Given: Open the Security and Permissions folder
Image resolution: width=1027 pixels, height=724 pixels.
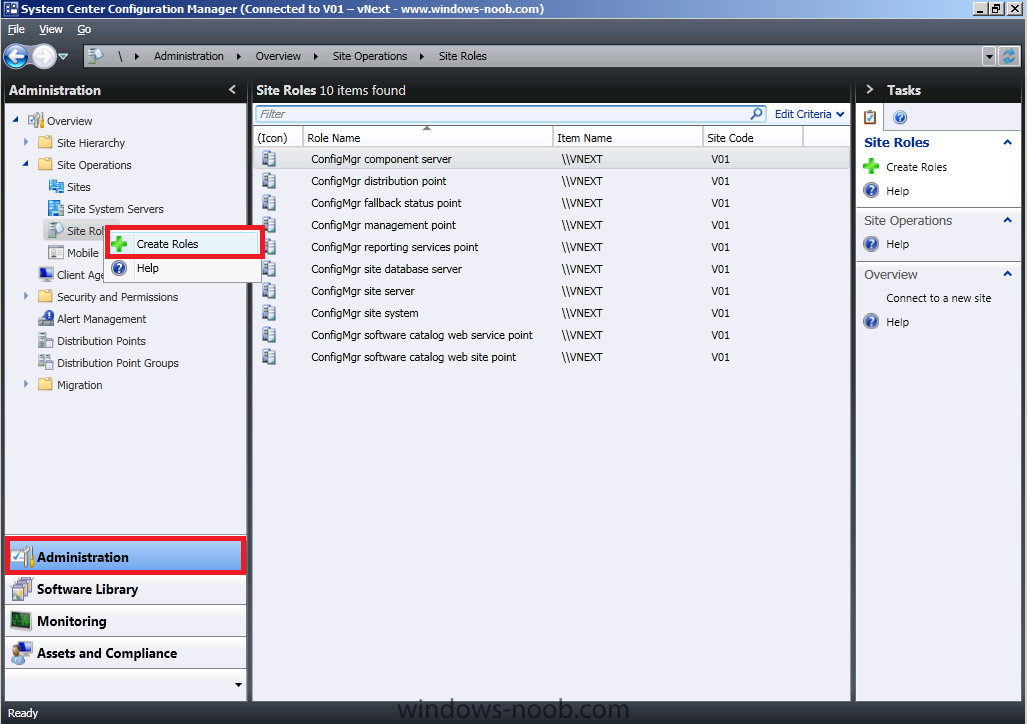Looking at the screenshot, I should click(45, 296).
